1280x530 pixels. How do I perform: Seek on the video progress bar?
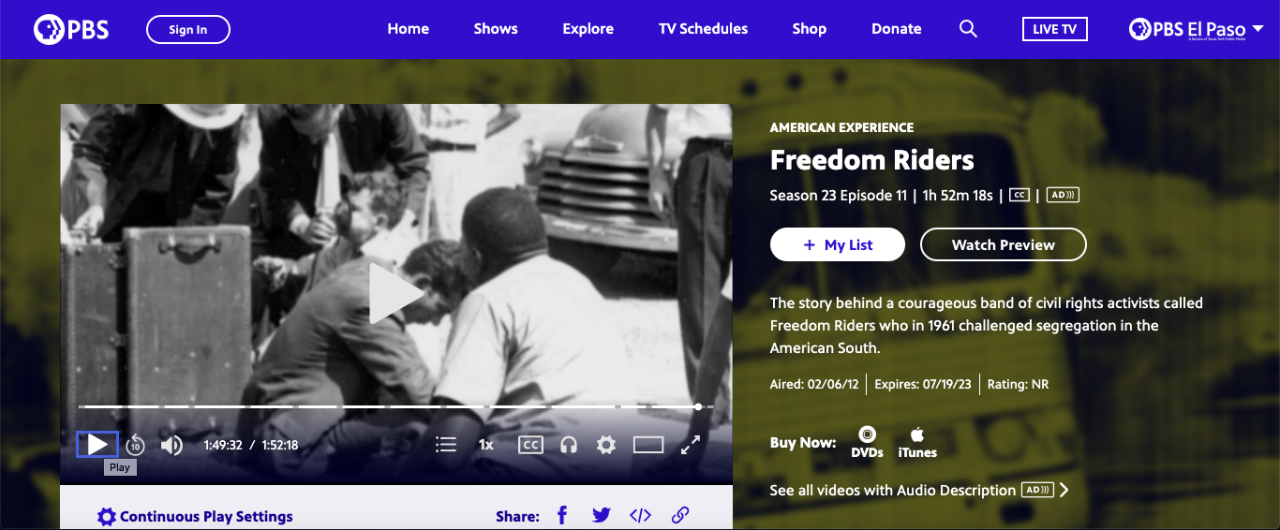point(388,407)
